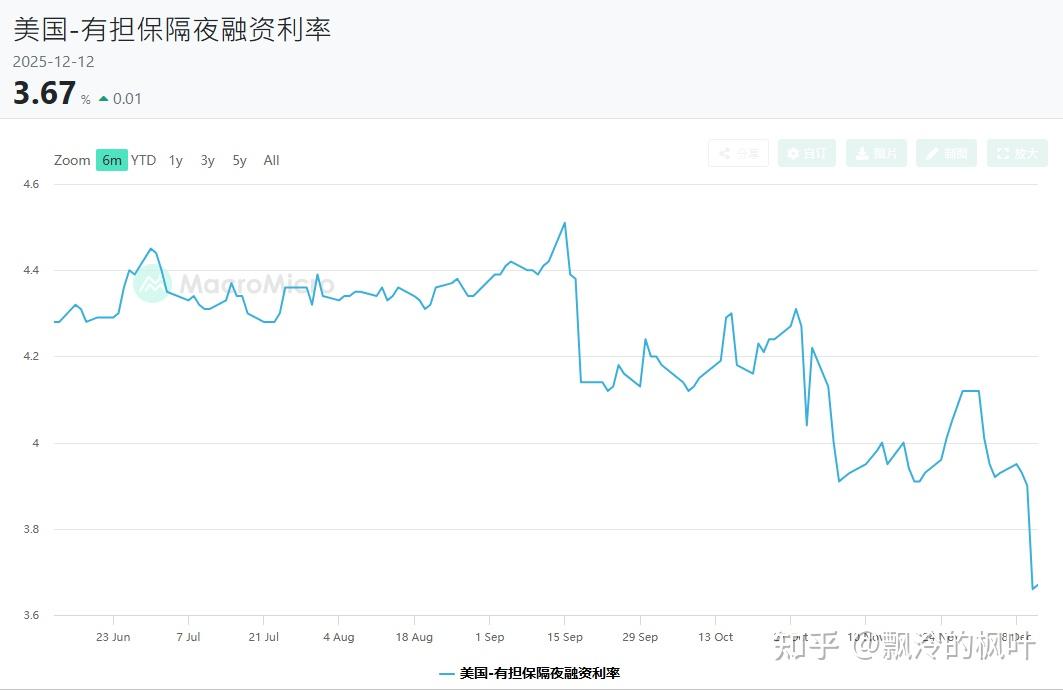Open the gear-icon customize button
The height and width of the screenshot is (690, 1063).
click(x=806, y=153)
